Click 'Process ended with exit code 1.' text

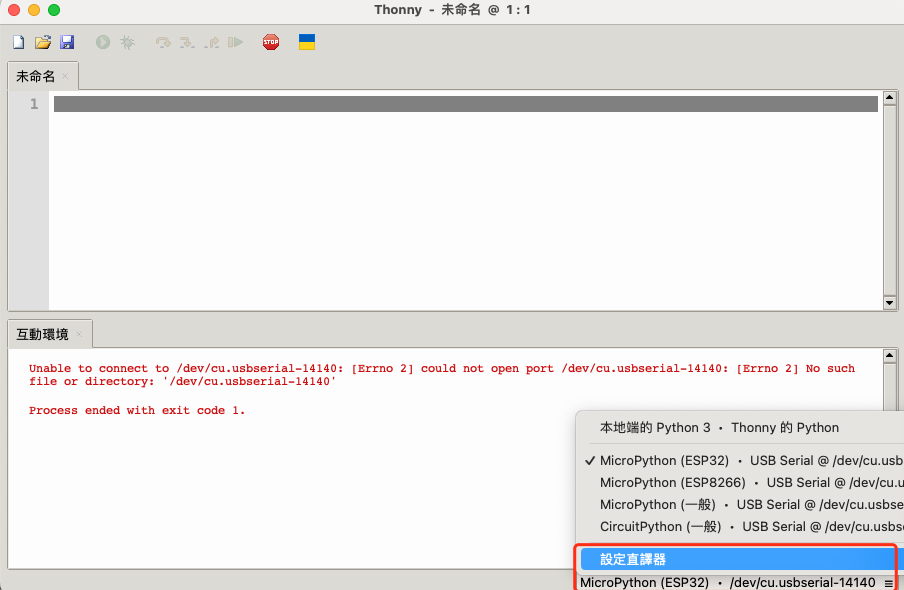coord(137,411)
